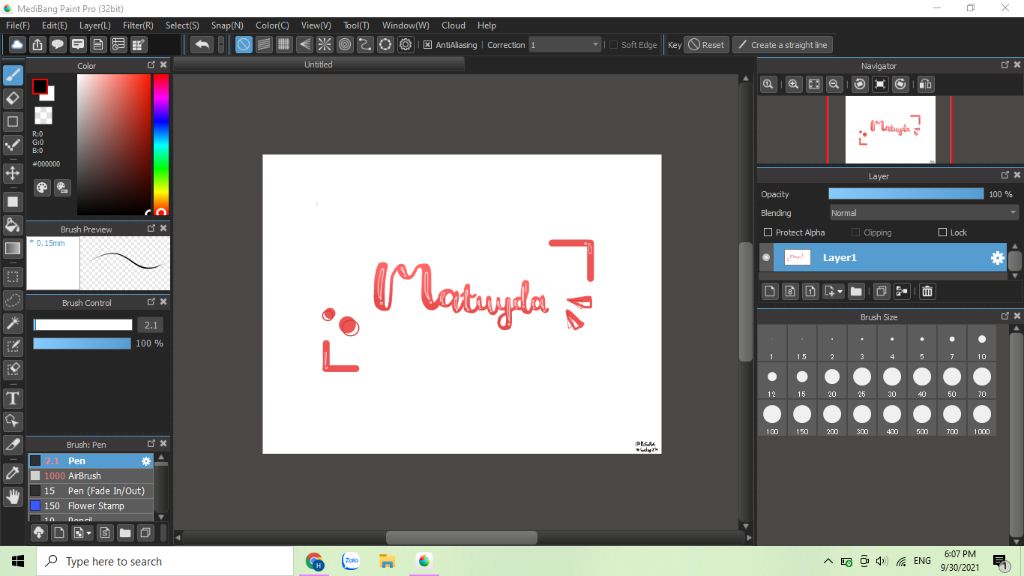
Task: Delete layer with the trash icon
Action: [927, 291]
